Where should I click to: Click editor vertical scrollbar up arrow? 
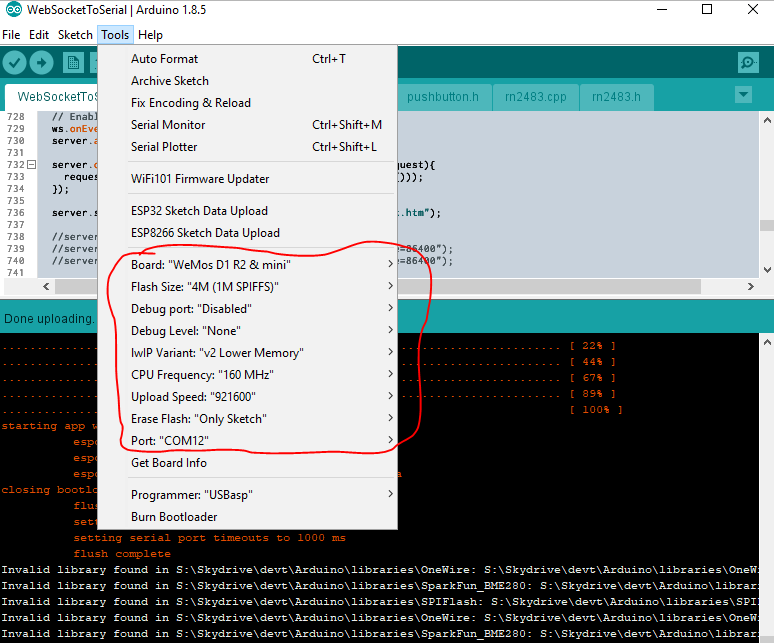pos(767,120)
